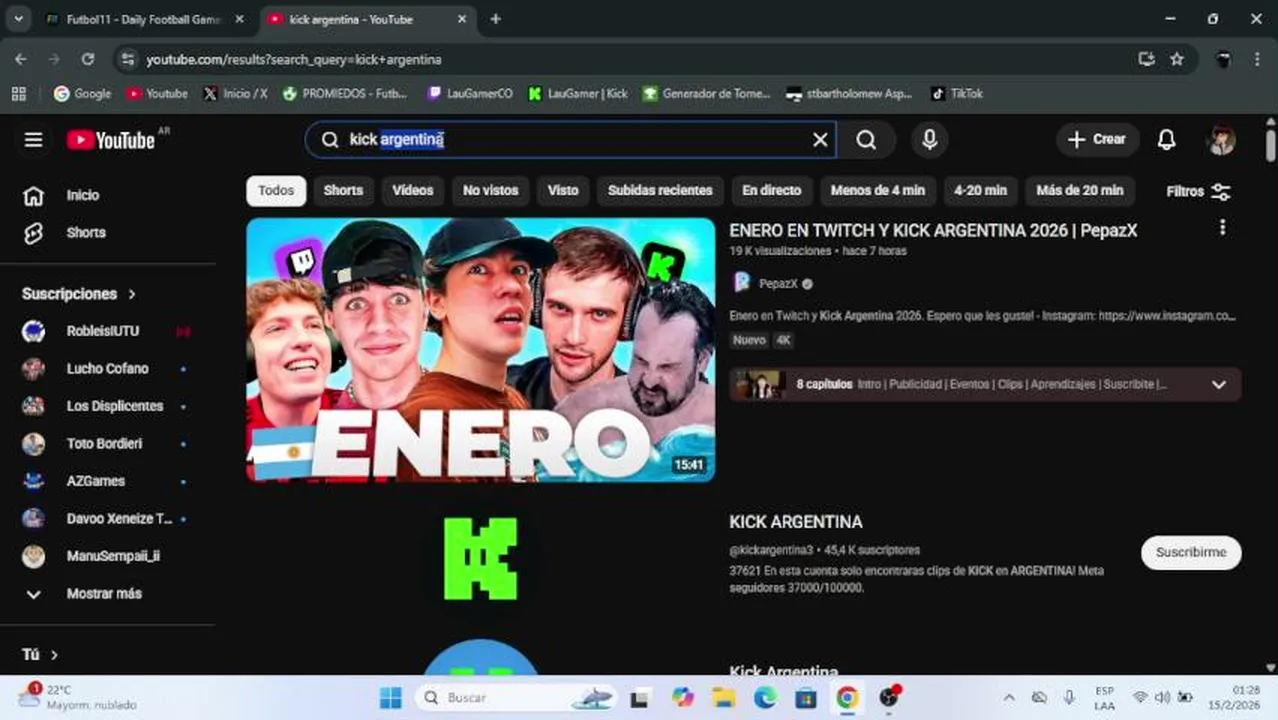1278x720 pixels.
Task: Open the volume tray icon
Action: (1162, 697)
